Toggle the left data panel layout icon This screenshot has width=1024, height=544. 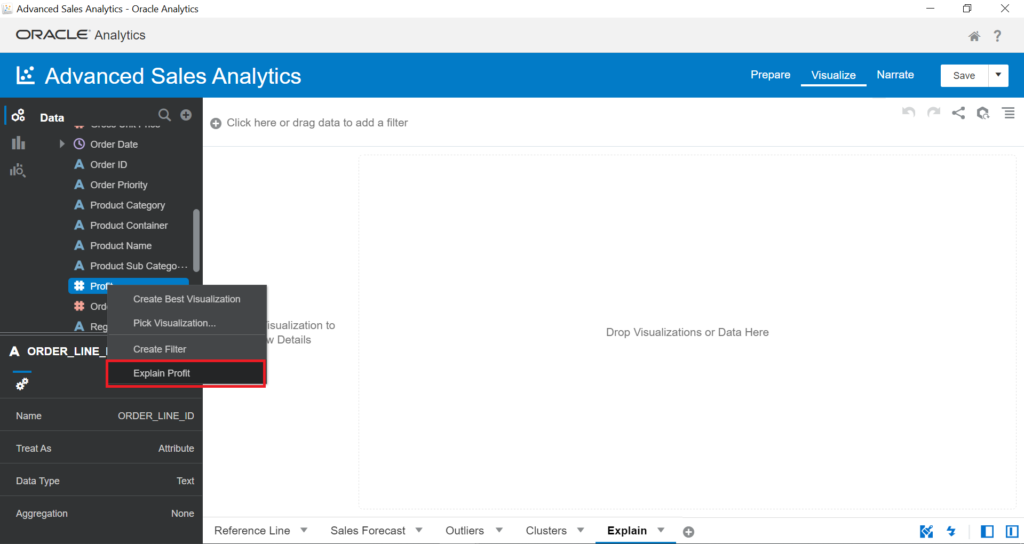click(987, 531)
